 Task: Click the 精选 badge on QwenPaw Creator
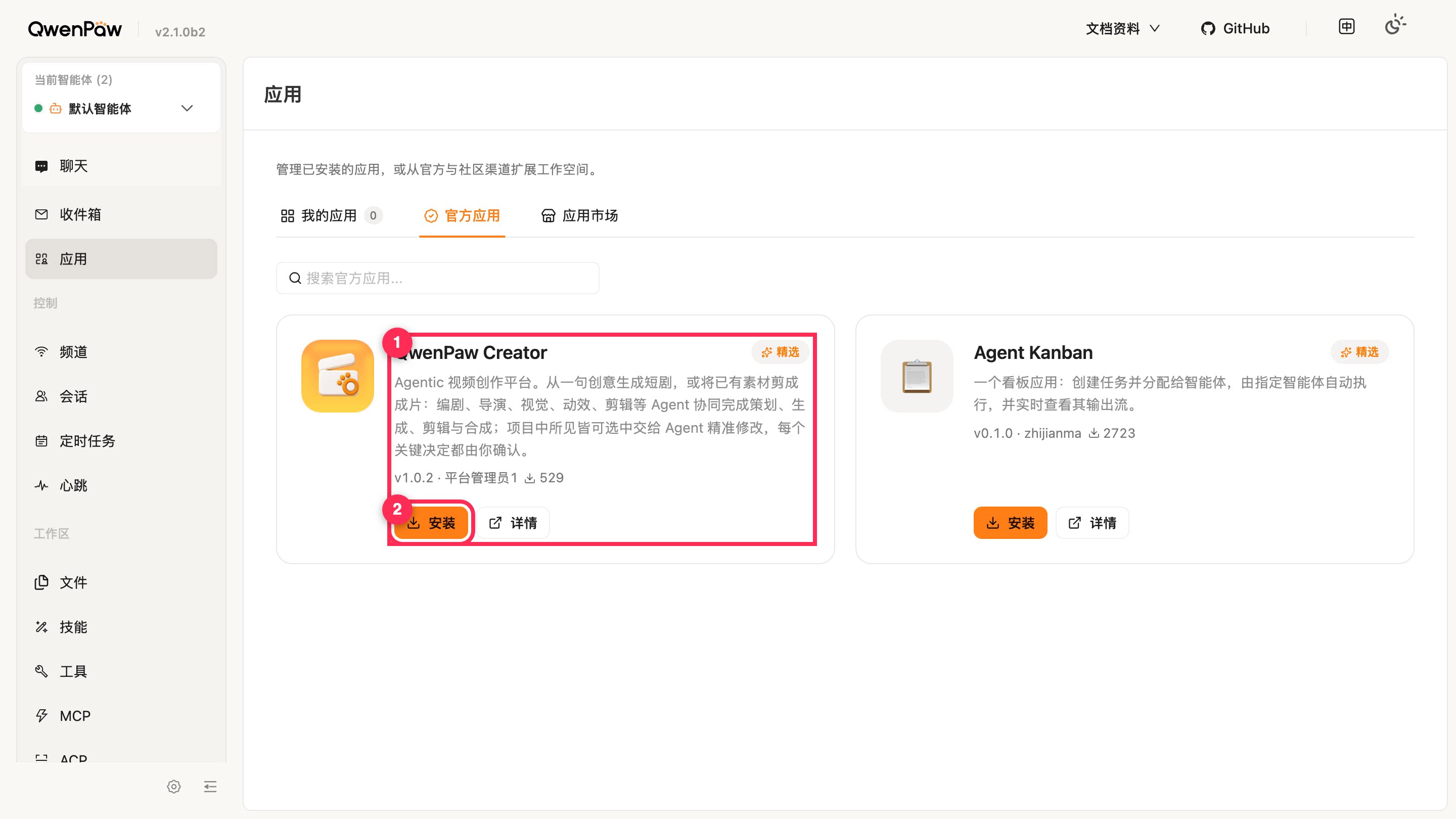pyautogui.click(x=780, y=352)
